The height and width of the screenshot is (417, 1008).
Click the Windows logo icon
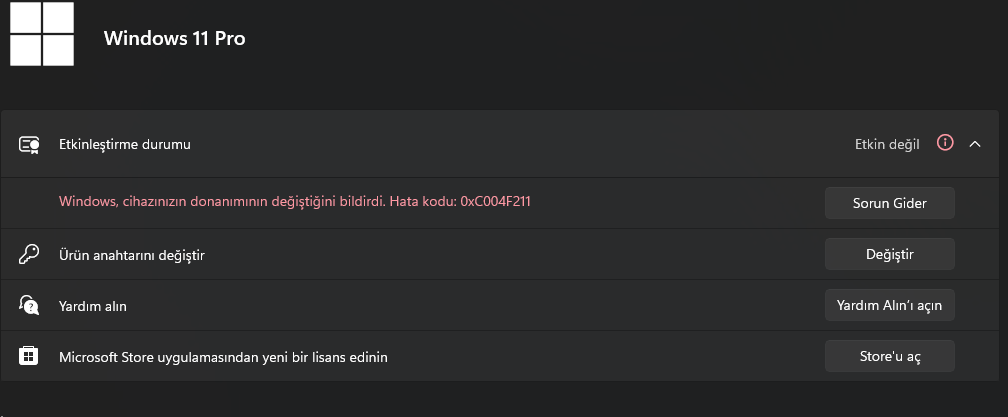click(42, 33)
